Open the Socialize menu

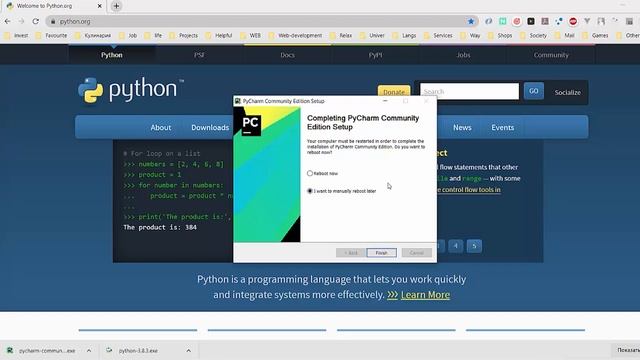point(567,93)
